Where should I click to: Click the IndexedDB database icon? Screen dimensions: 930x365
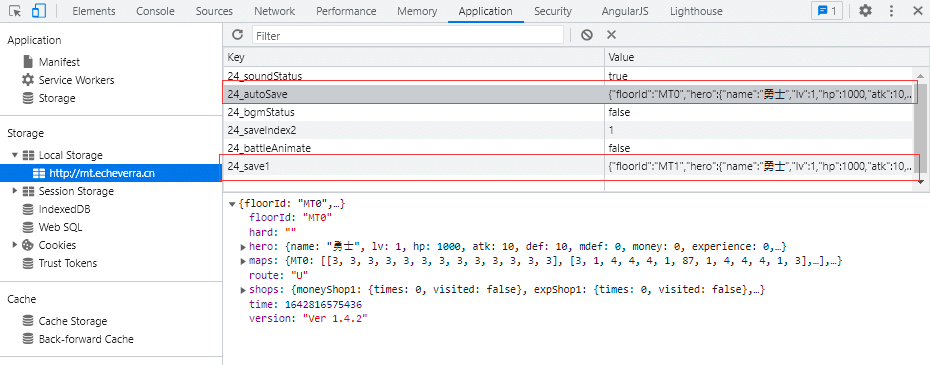pyautogui.click(x=28, y=209)
